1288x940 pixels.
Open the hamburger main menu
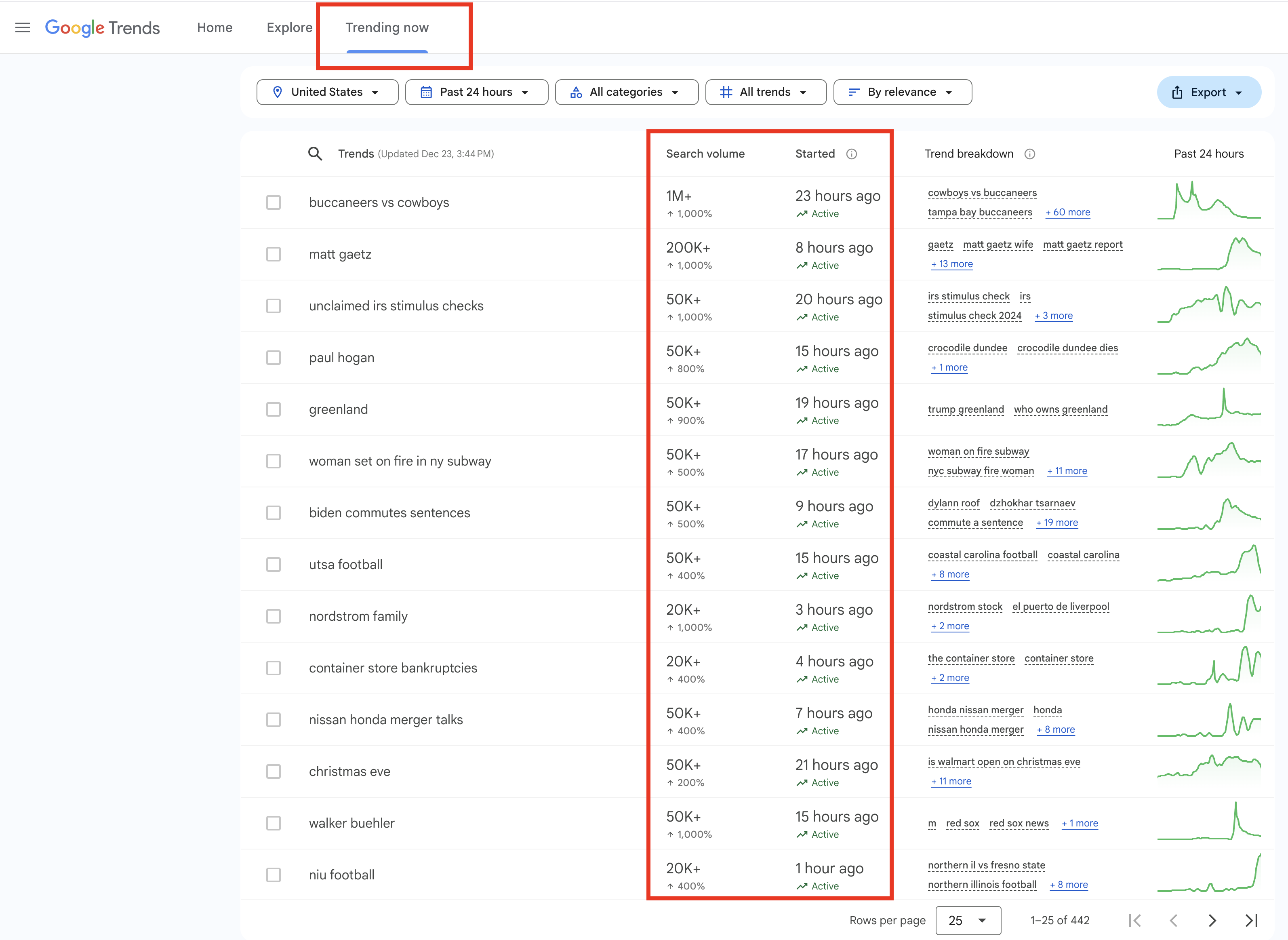[x=23, y=27]
